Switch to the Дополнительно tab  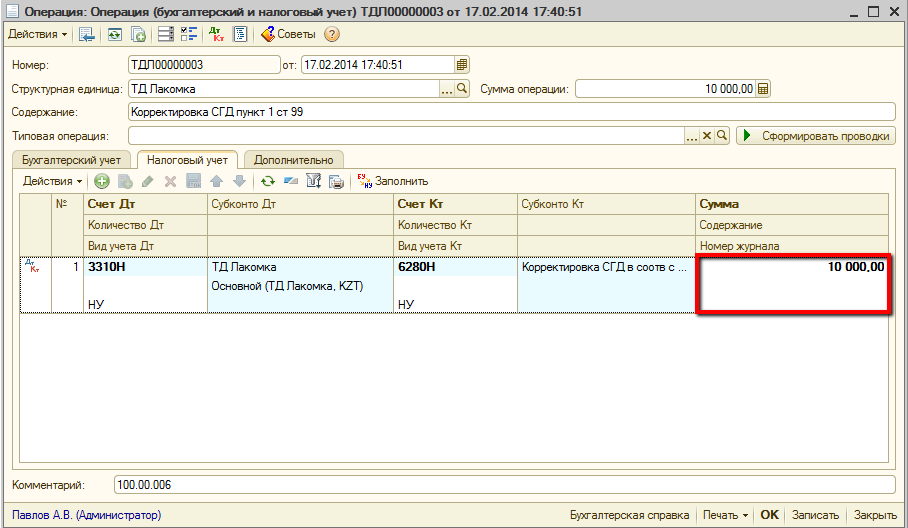pos(294,159)
